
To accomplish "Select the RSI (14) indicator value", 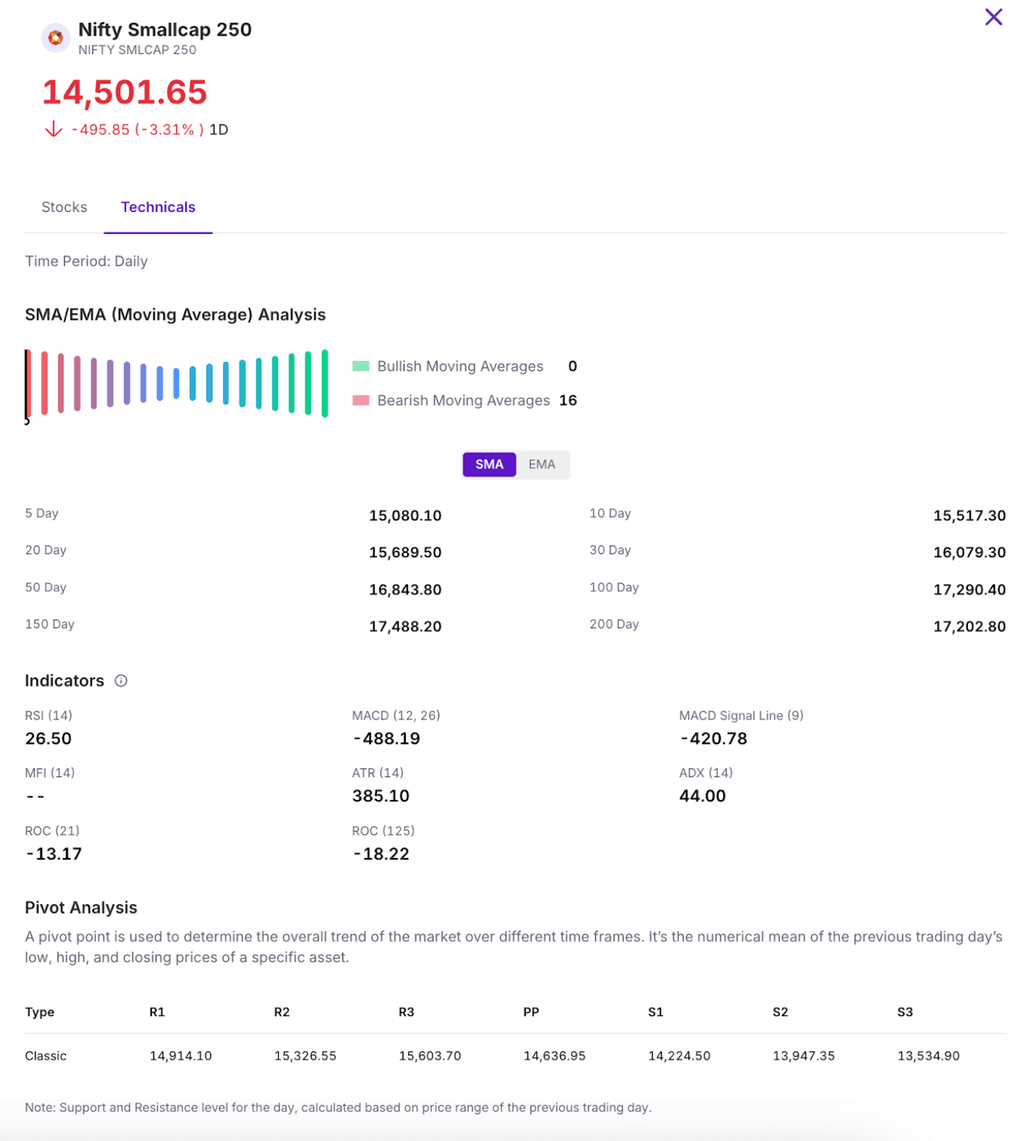I will coord(48,739).
